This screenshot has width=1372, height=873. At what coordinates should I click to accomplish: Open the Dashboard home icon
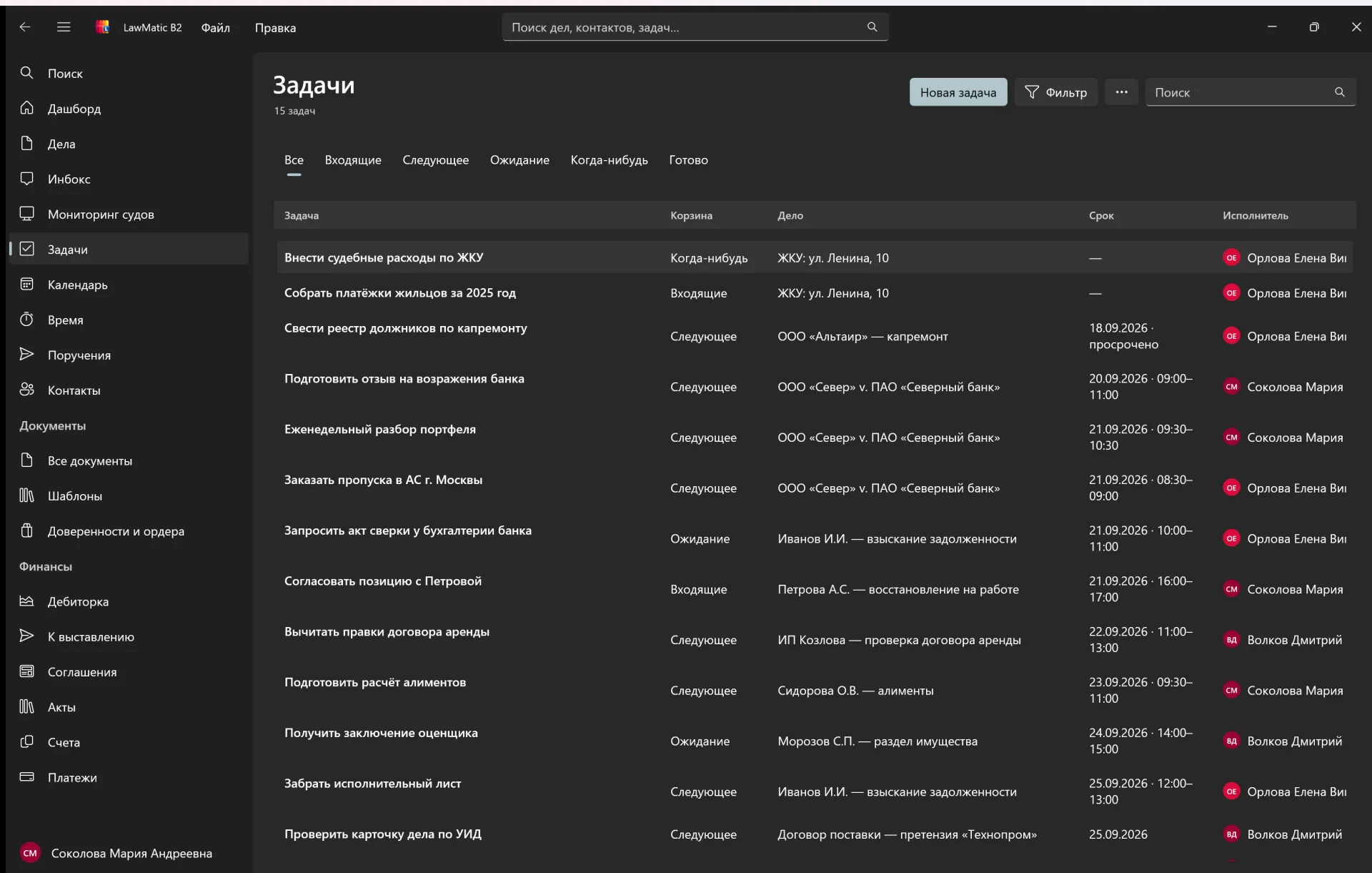(26, 108)
